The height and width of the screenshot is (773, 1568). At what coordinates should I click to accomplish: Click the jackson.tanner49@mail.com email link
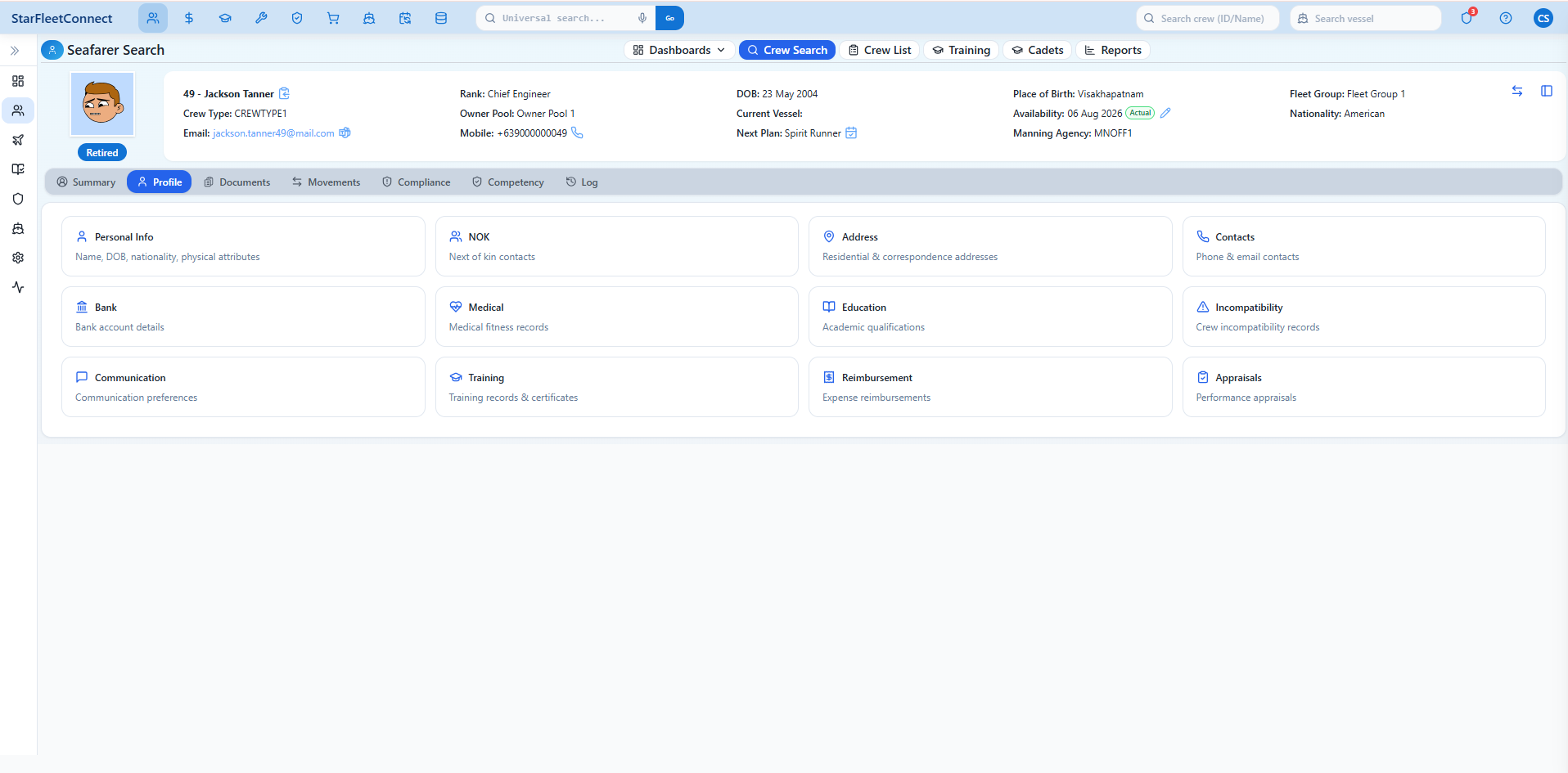click(273, 133)
